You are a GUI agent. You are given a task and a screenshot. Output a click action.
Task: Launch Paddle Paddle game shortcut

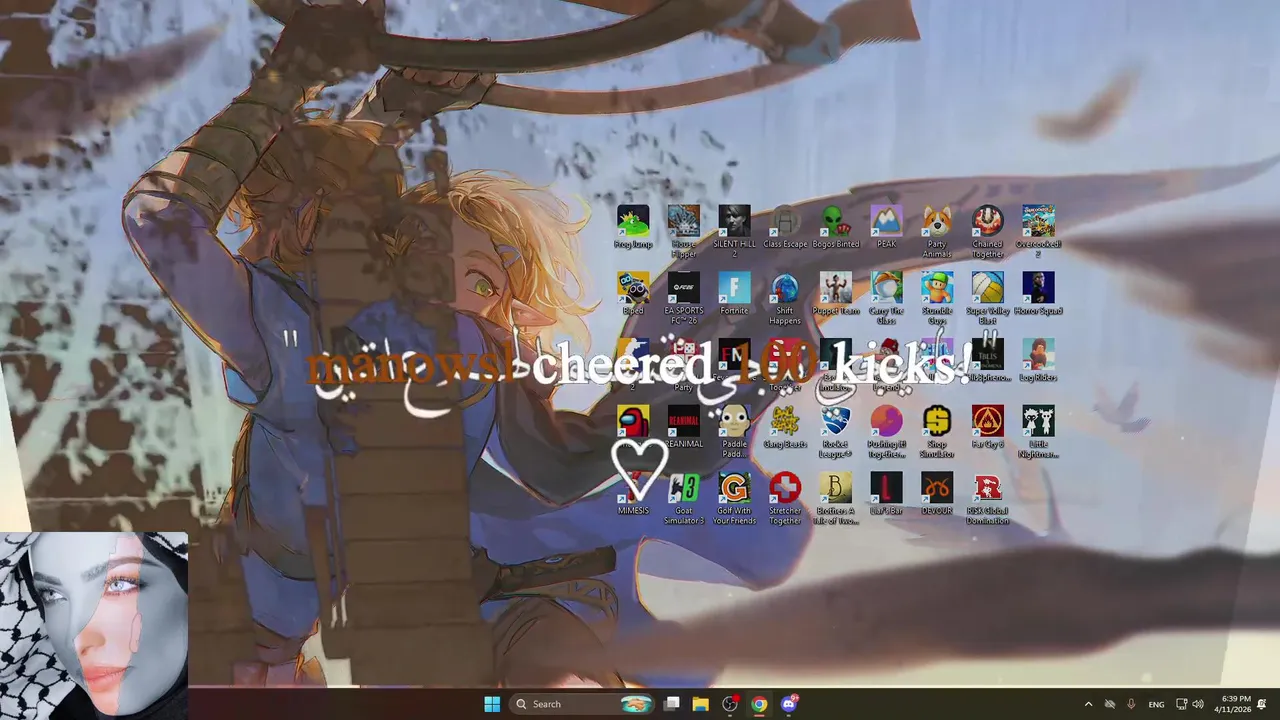tap(734, 432)
